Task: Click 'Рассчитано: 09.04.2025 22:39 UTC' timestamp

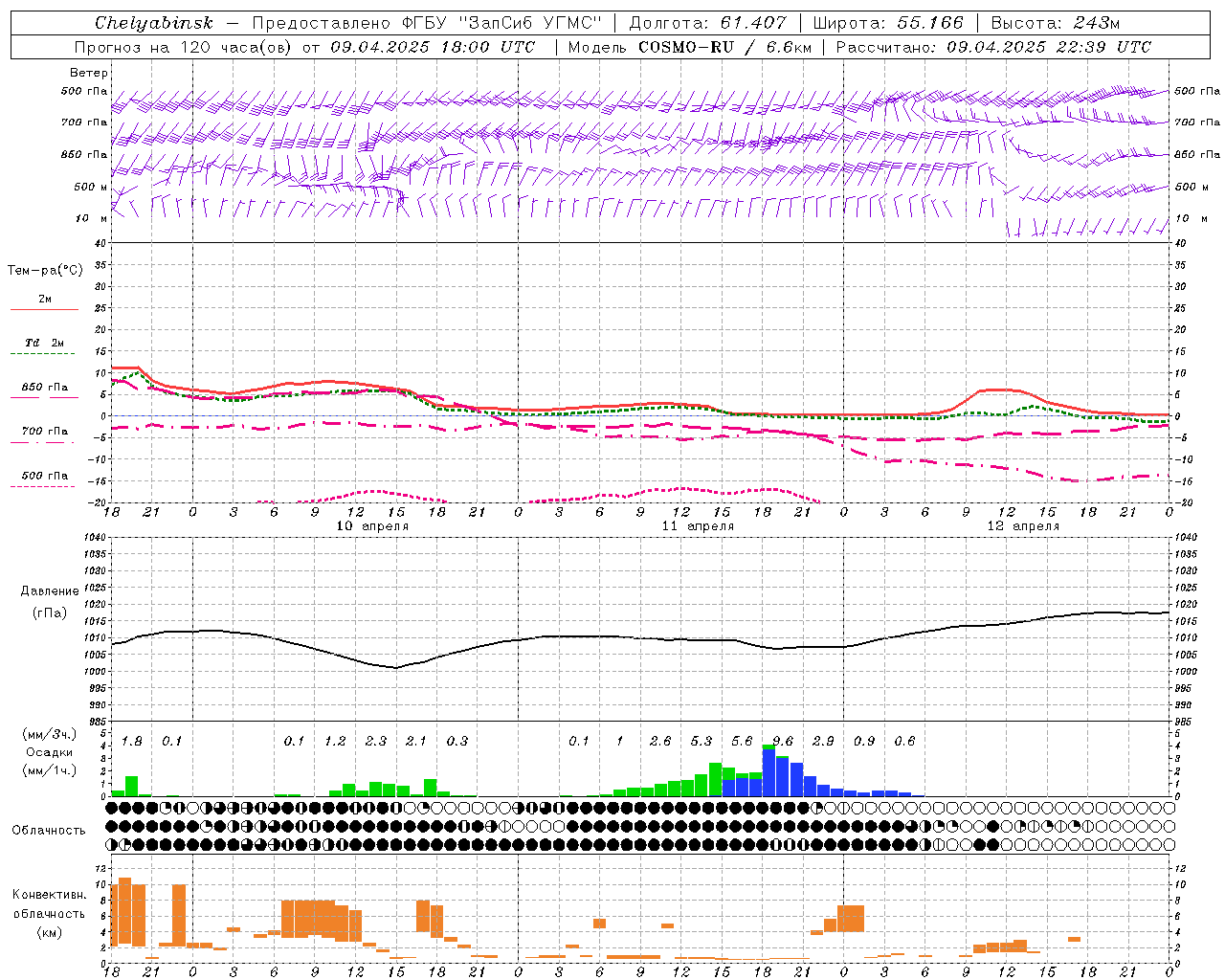Action: (x=993, y=47)
